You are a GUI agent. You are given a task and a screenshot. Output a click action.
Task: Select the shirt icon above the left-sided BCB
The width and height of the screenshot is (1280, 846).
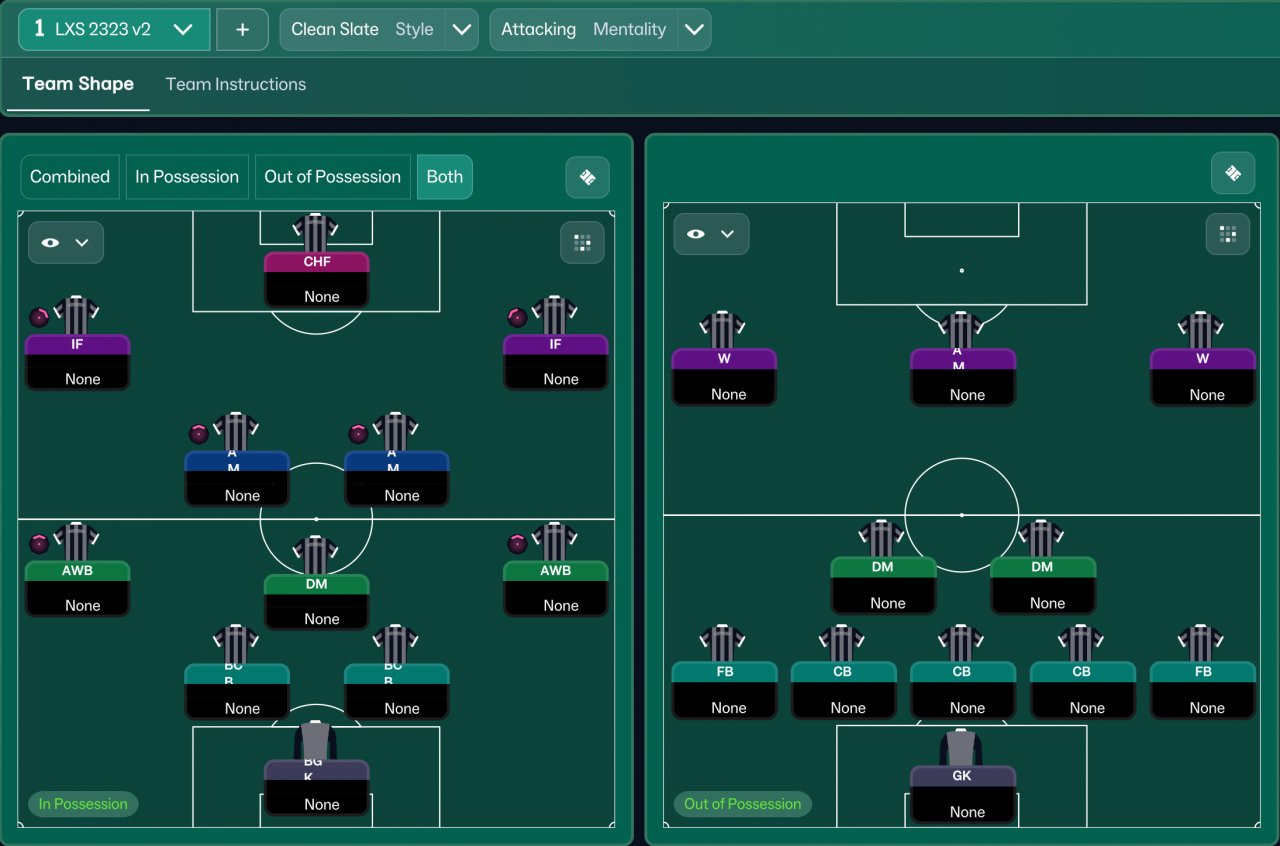(236, 644)
